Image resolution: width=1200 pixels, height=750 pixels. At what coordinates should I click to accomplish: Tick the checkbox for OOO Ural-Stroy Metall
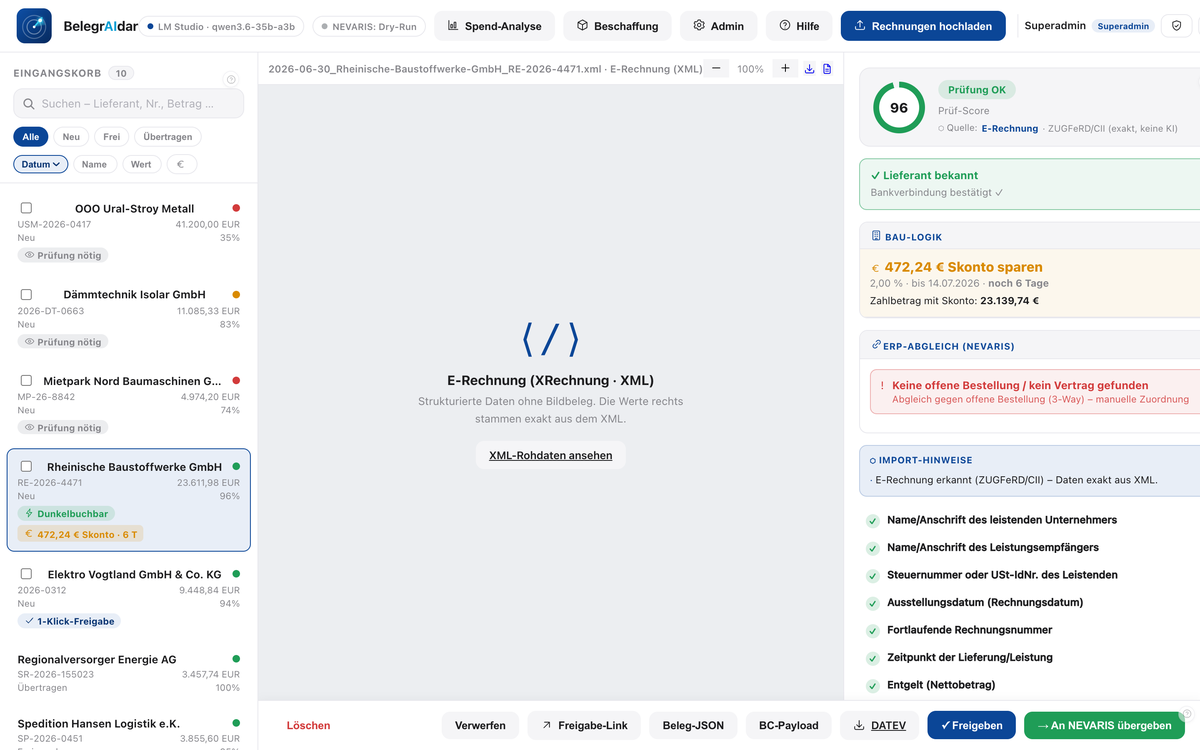coord(26,209)
